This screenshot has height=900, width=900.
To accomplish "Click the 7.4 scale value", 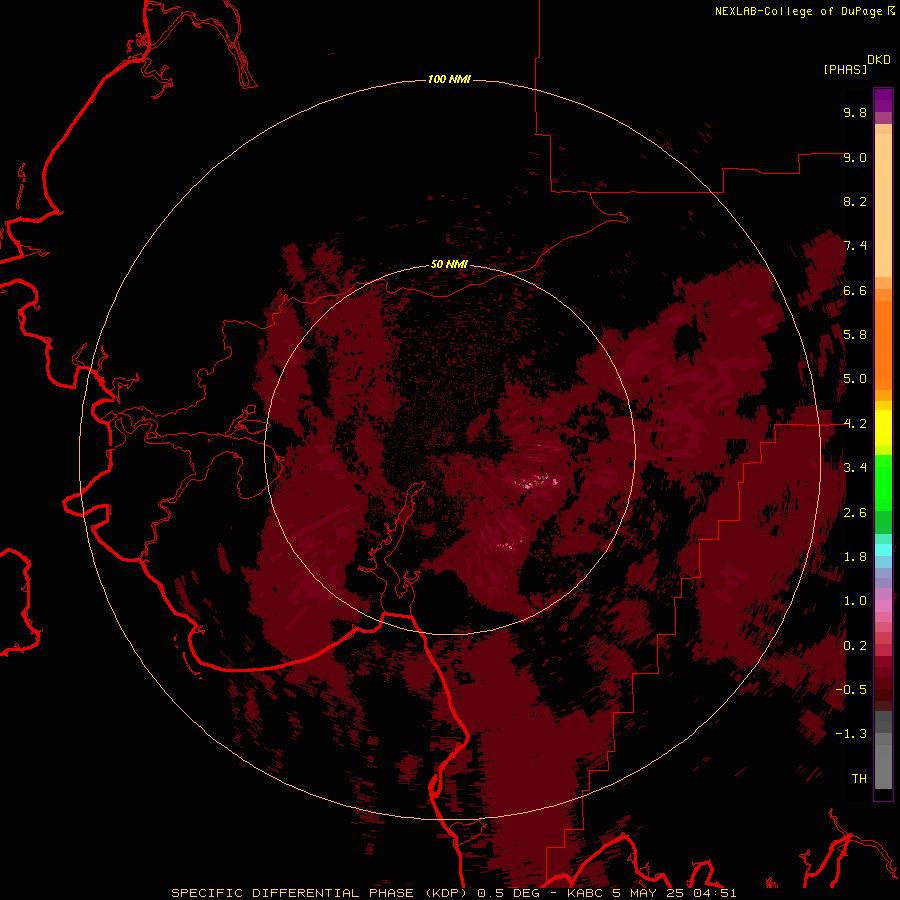I will pos(855,246).
